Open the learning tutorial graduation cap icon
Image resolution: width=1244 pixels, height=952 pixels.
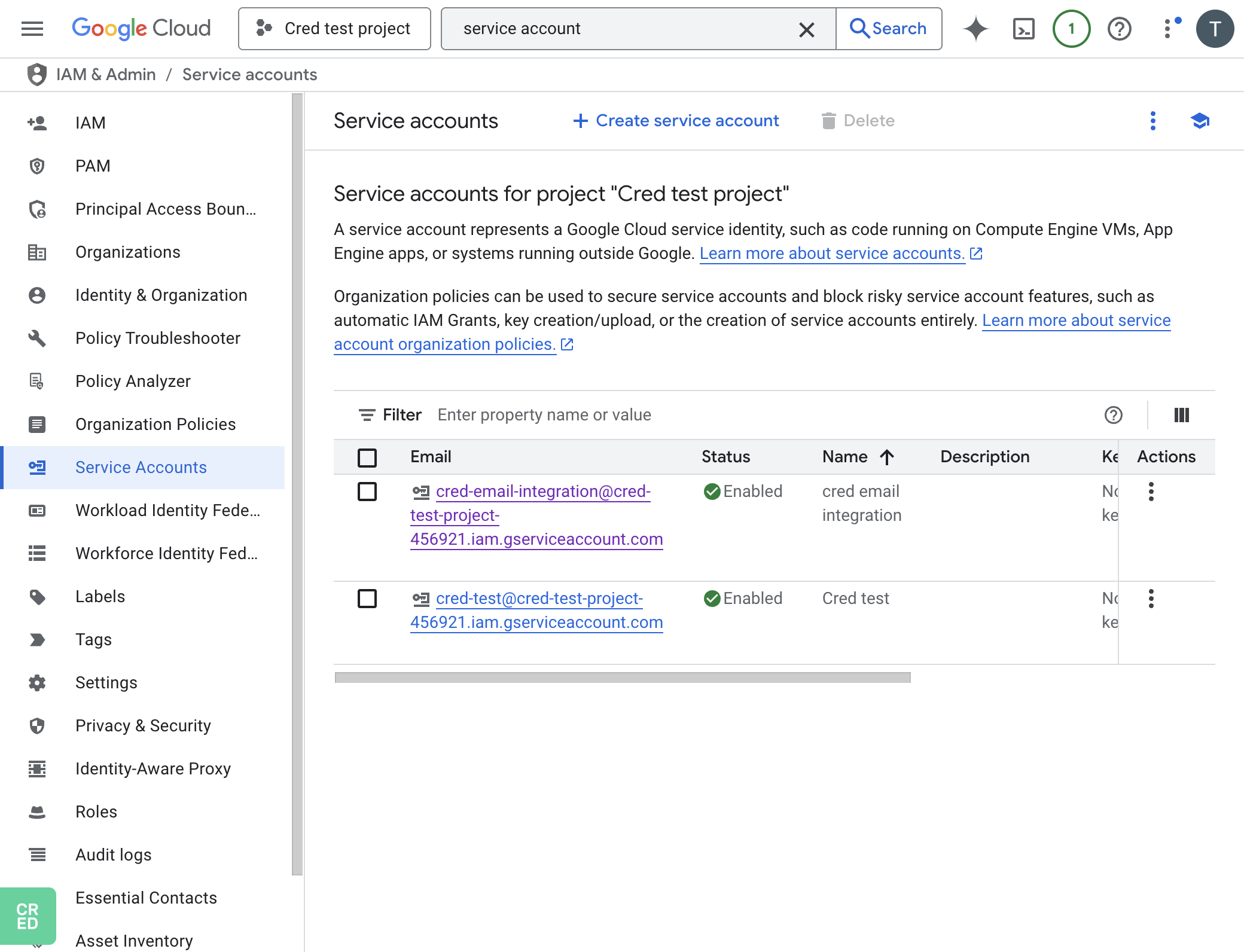pyautogui.click(x=1200, y=121)
